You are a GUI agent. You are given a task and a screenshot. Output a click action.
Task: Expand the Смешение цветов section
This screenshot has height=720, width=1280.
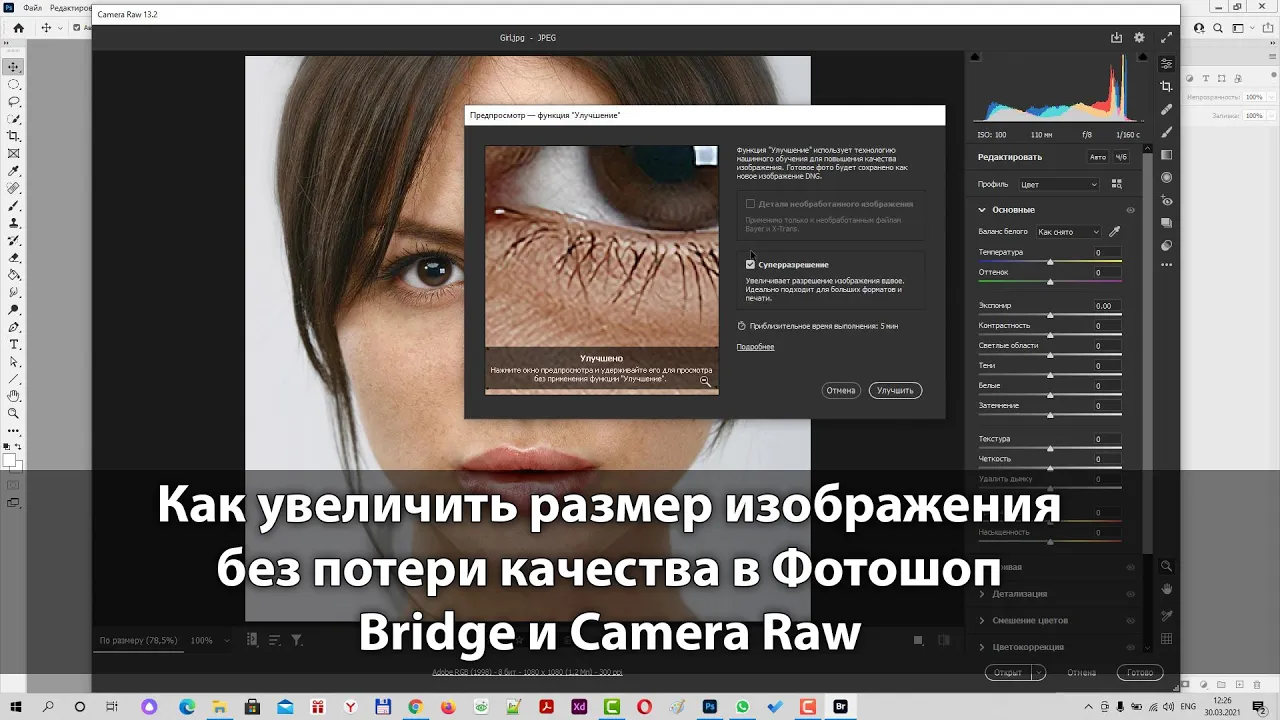(982, 621)
